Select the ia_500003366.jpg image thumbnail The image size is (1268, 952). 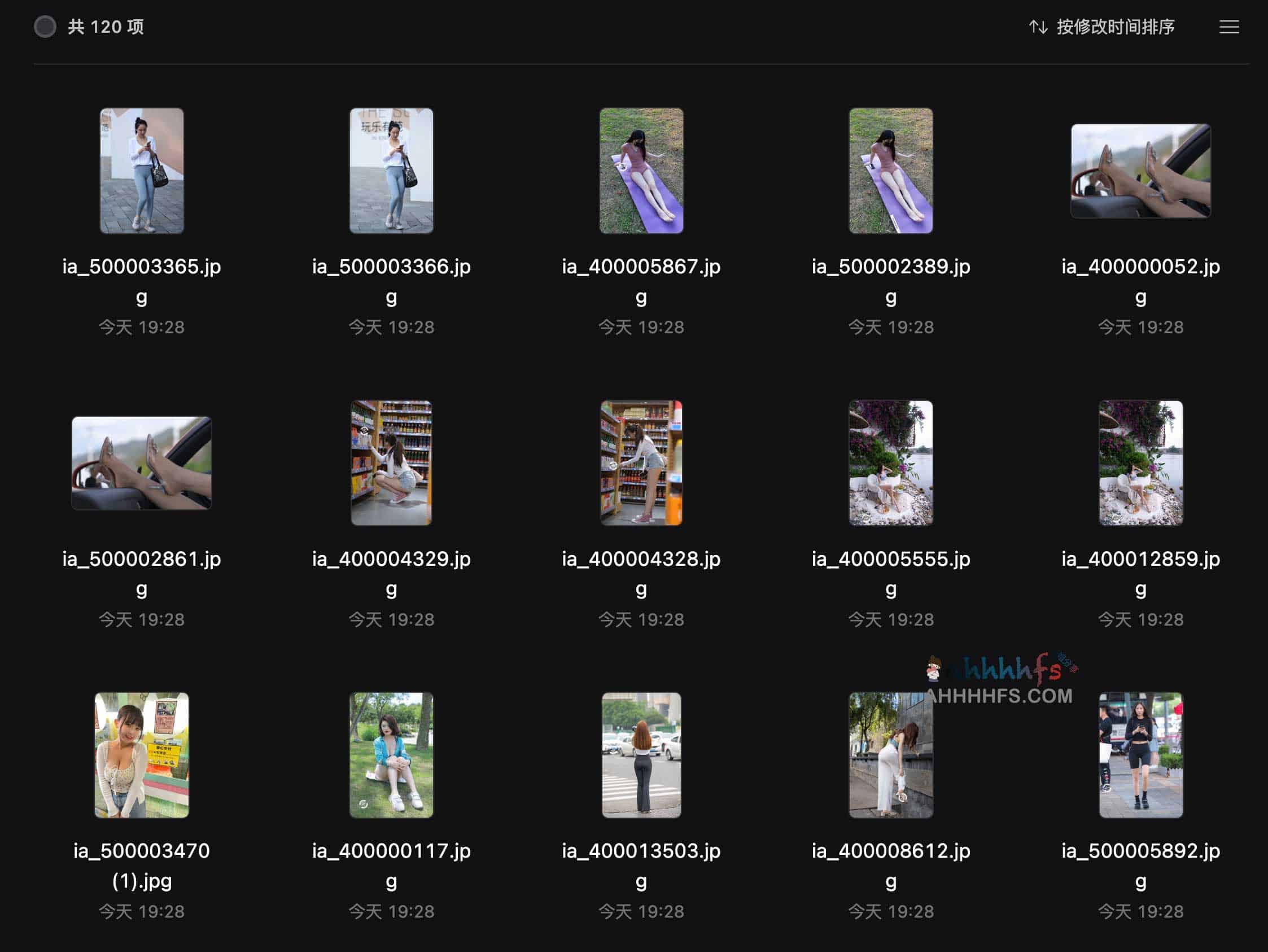coord(391,171)
